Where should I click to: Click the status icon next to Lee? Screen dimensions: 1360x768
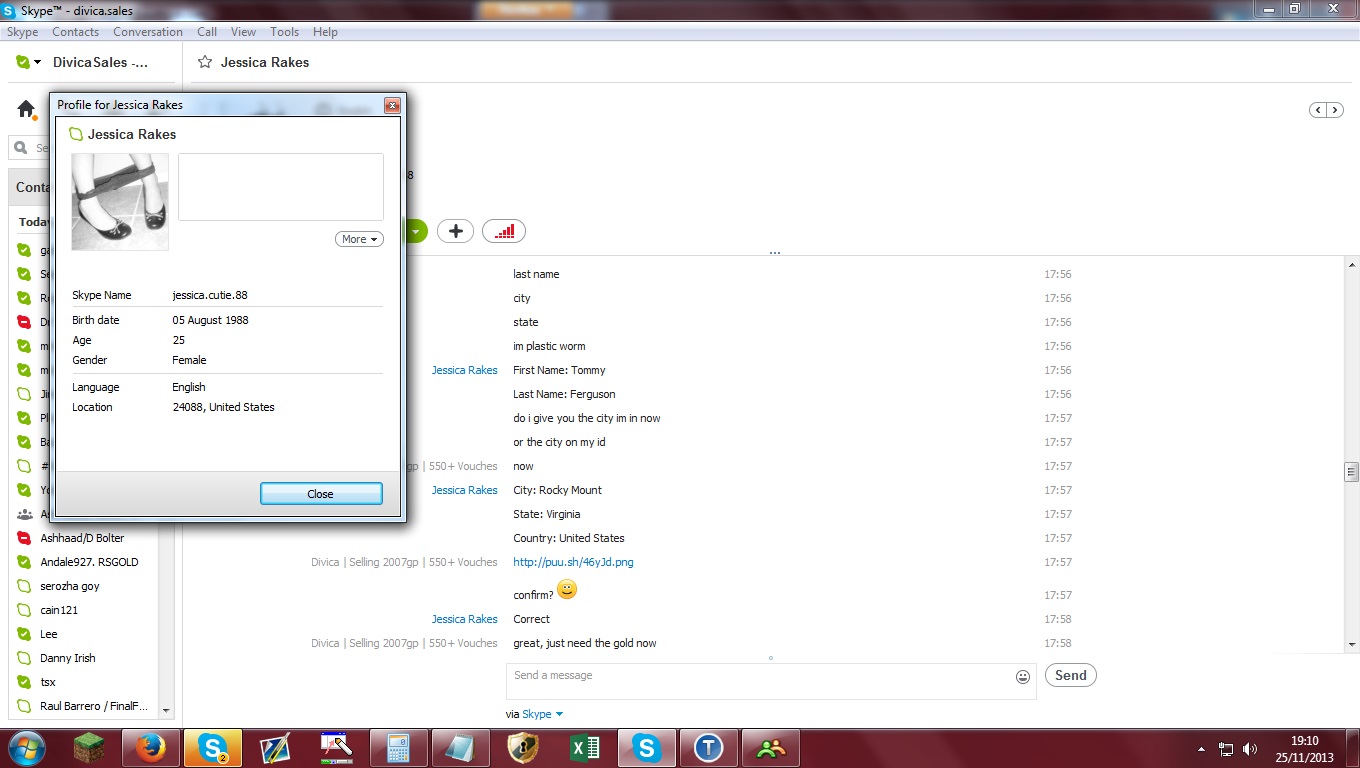24,634
